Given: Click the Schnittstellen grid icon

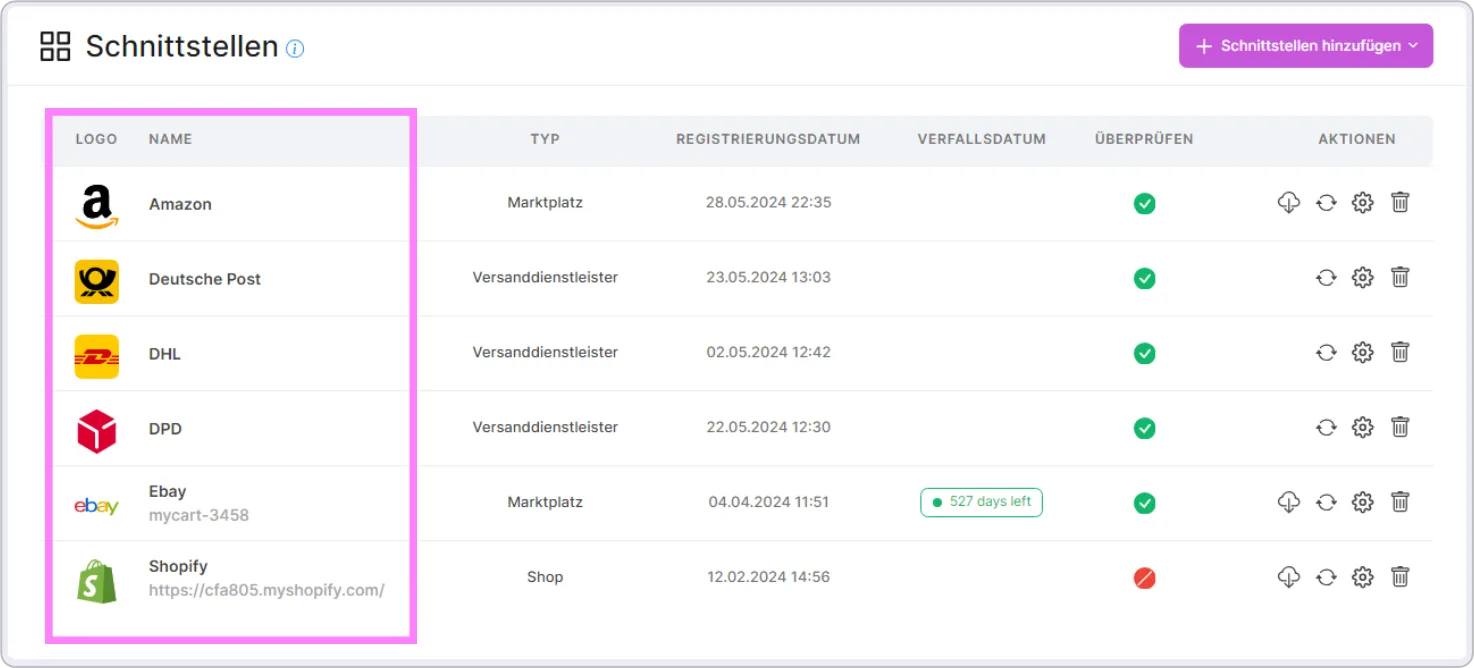Looking at the screenshot, I should [x=55, y=46].
